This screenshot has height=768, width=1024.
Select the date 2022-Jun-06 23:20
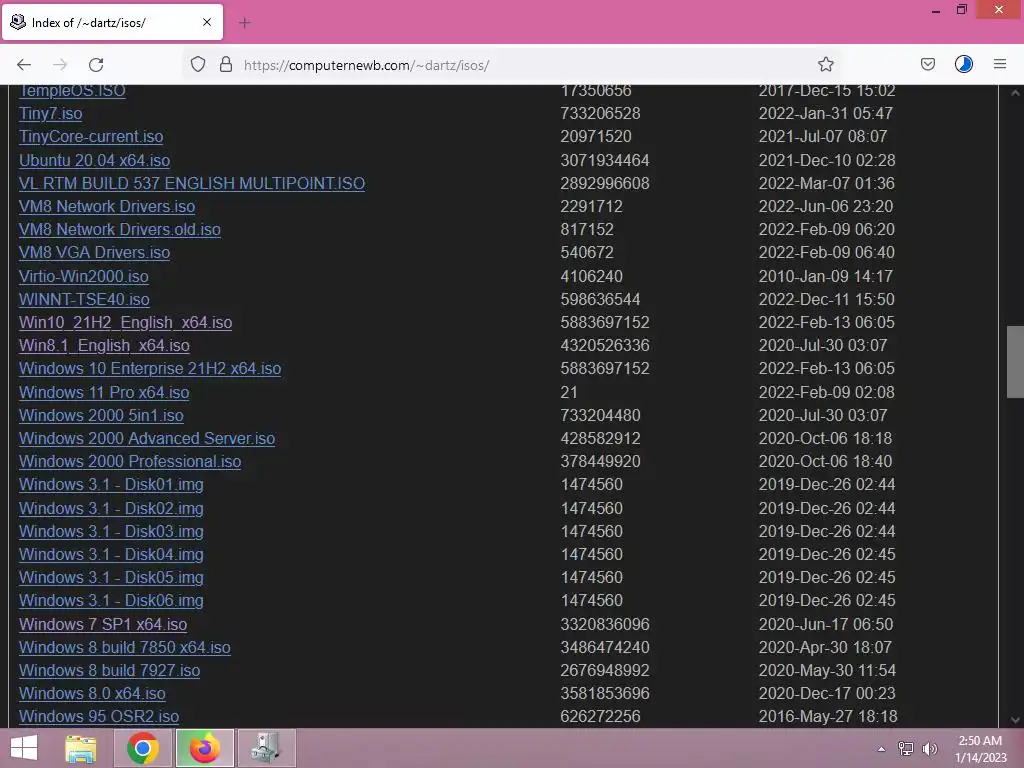(x=825, y=206)
